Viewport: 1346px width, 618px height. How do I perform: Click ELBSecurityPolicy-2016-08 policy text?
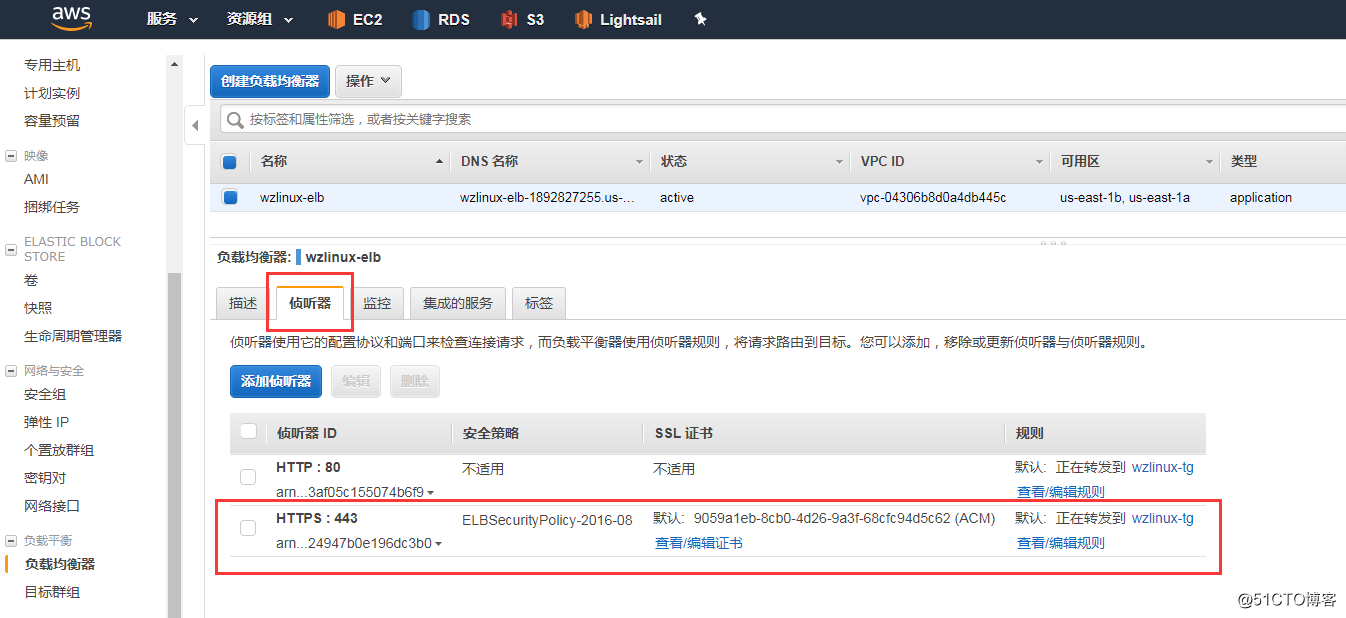coord(547,520)
